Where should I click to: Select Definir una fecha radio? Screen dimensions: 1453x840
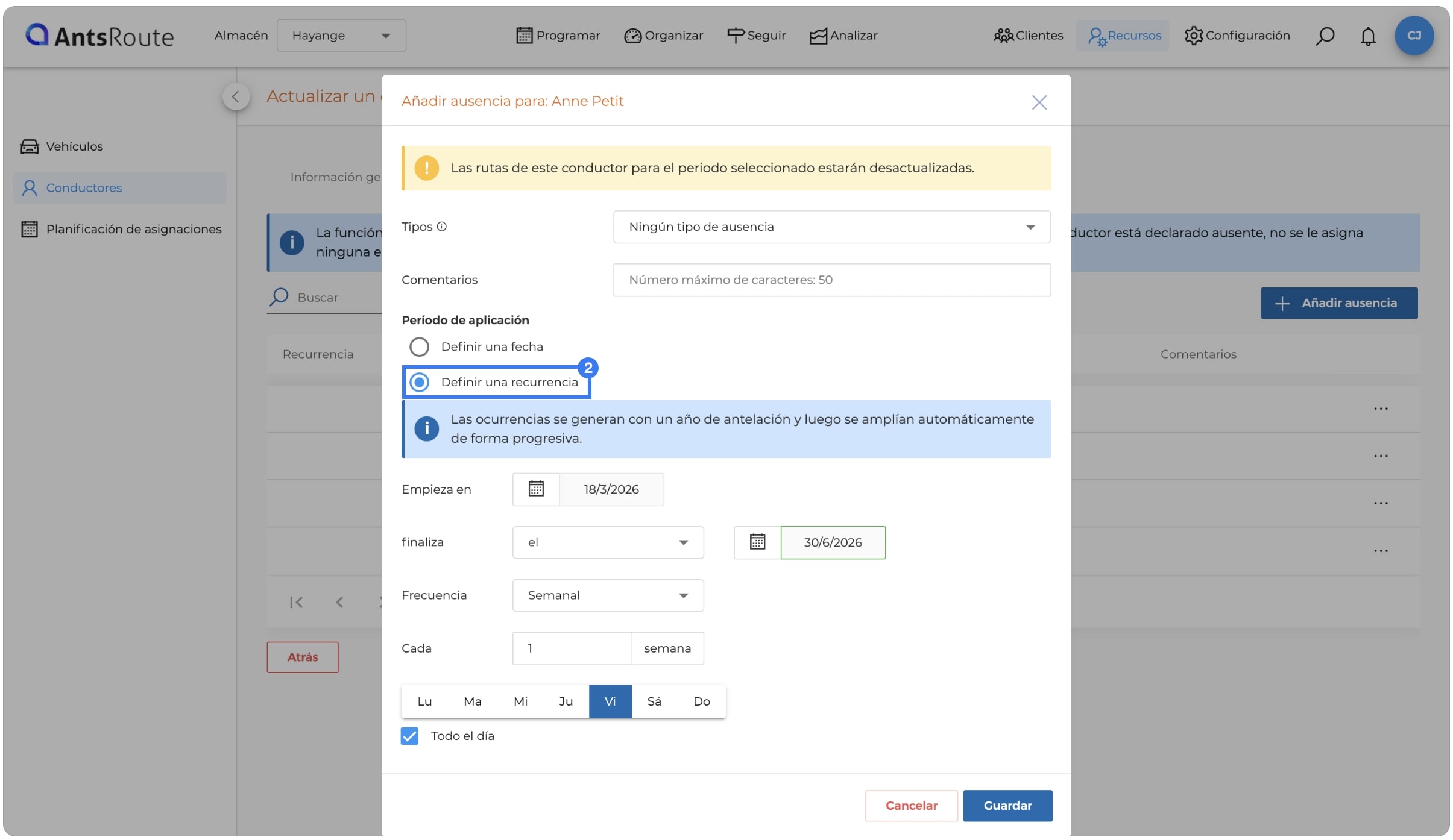[419, 346]
